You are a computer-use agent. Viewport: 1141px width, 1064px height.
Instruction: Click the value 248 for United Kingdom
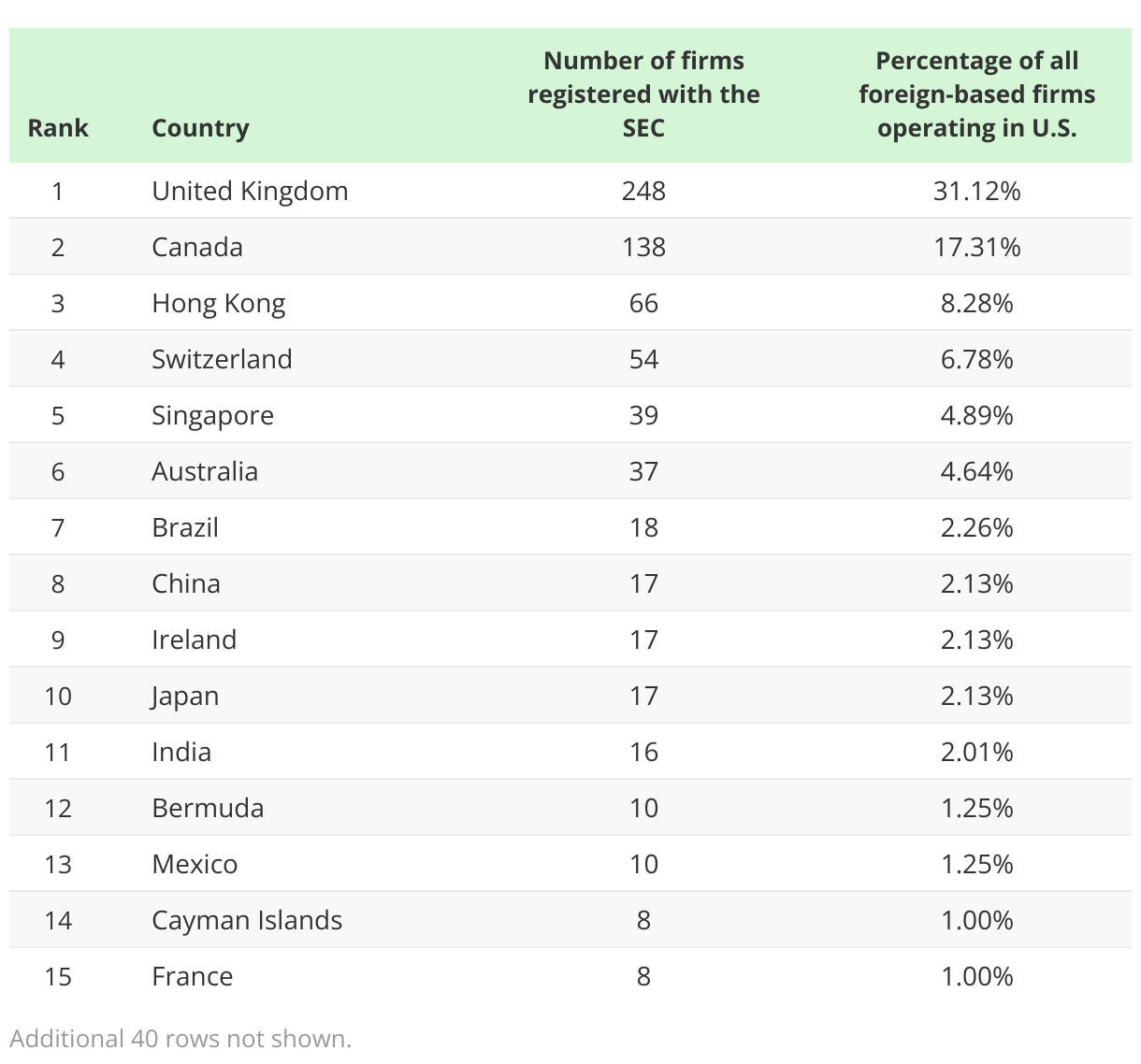pos(643,191)
